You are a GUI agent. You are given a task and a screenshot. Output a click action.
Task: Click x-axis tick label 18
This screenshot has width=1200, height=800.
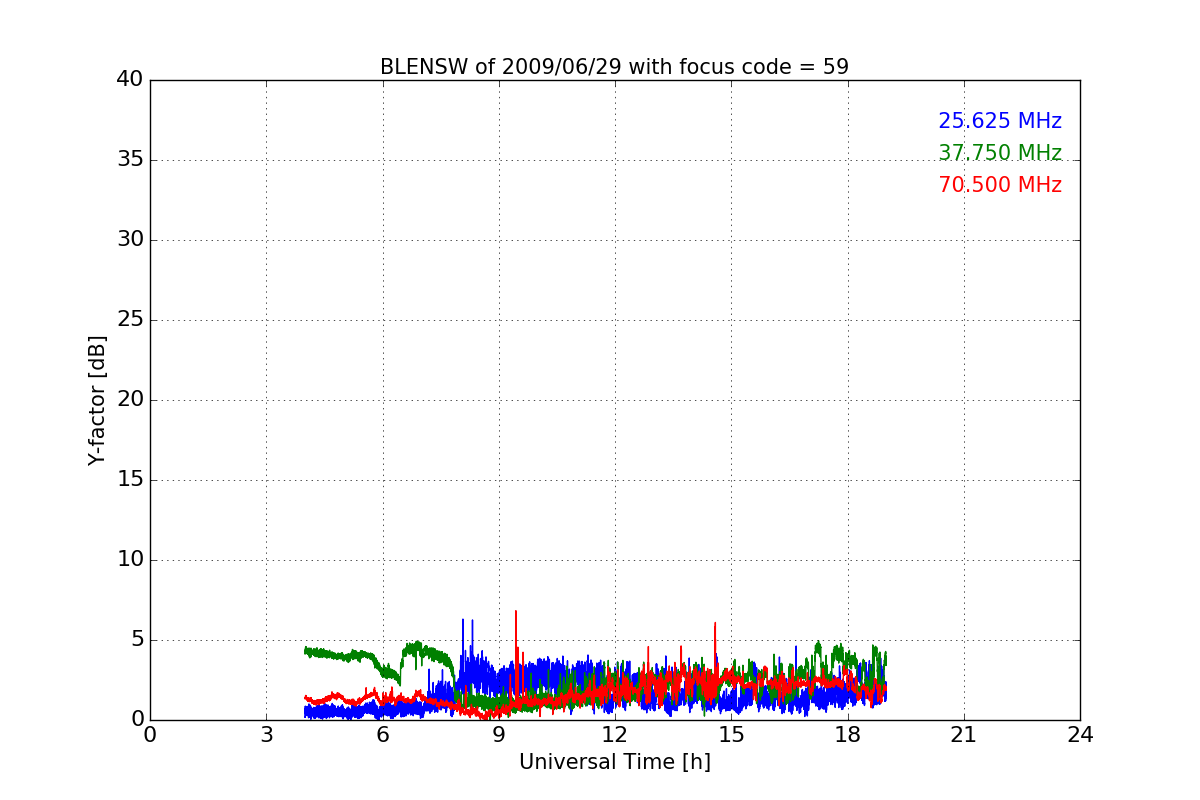848,735
